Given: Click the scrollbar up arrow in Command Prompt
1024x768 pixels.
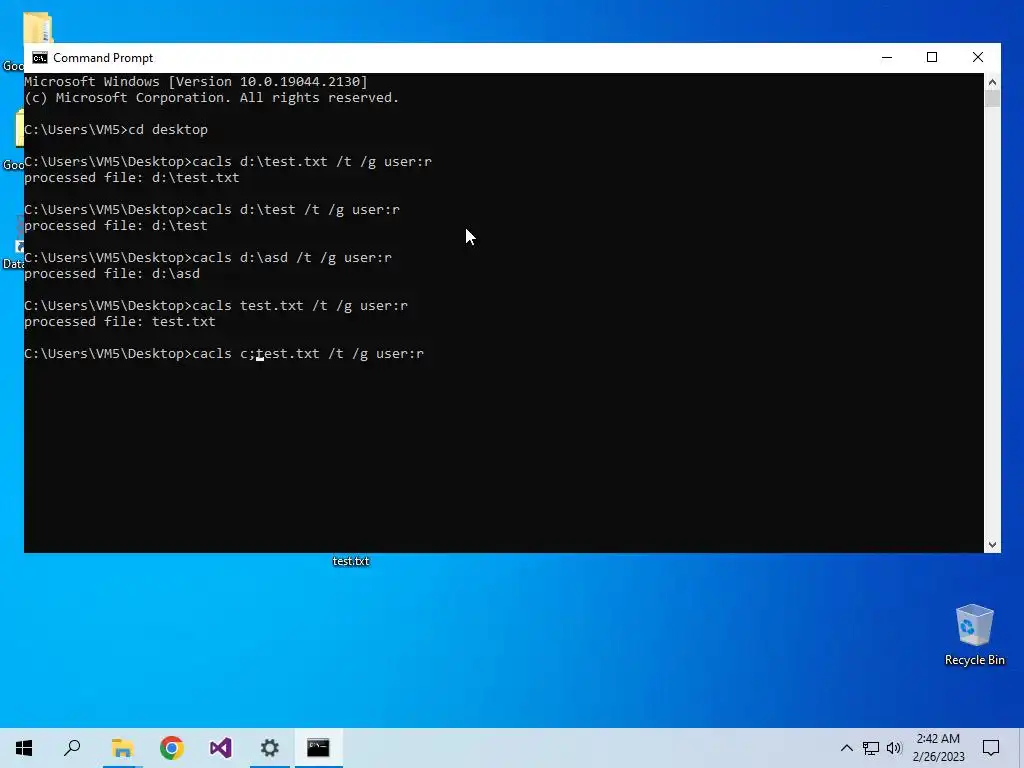Looking at the screenshot, I should tap(992, 82).
